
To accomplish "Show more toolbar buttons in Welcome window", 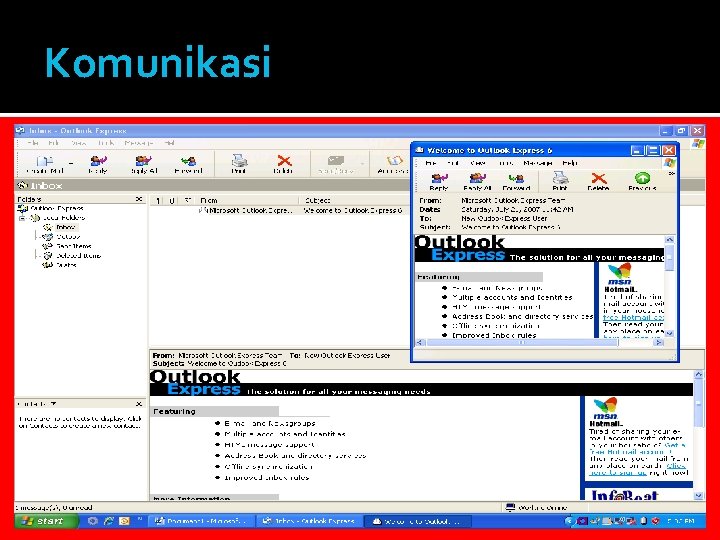I will pos(671,174).
